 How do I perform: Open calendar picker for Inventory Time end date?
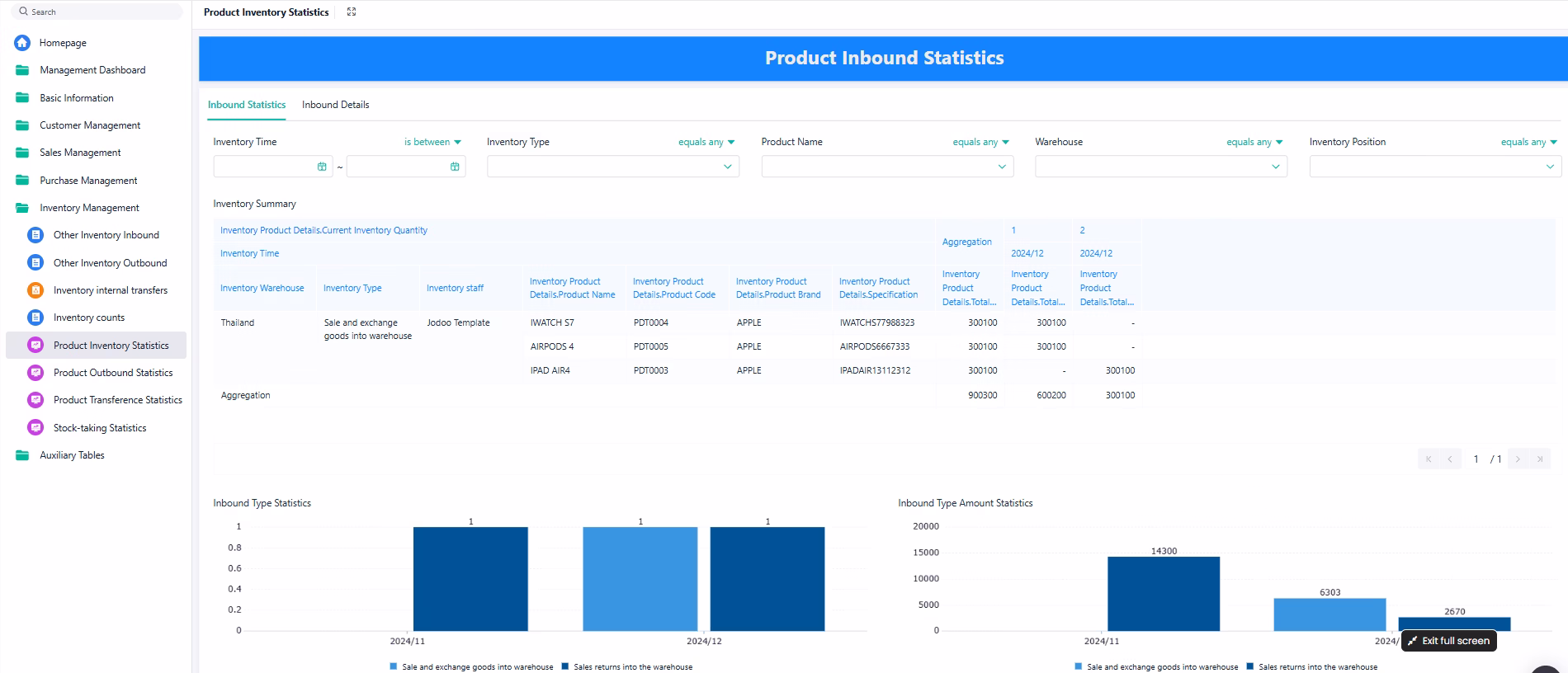pos(455,167)
